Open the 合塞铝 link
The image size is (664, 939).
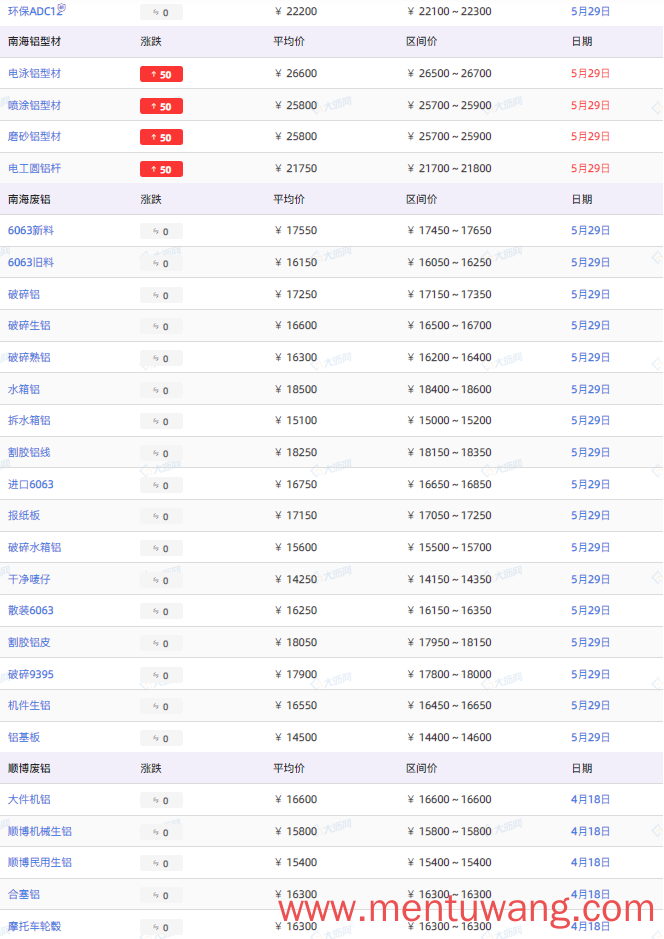pyautogui.click(x=24, y=895)
